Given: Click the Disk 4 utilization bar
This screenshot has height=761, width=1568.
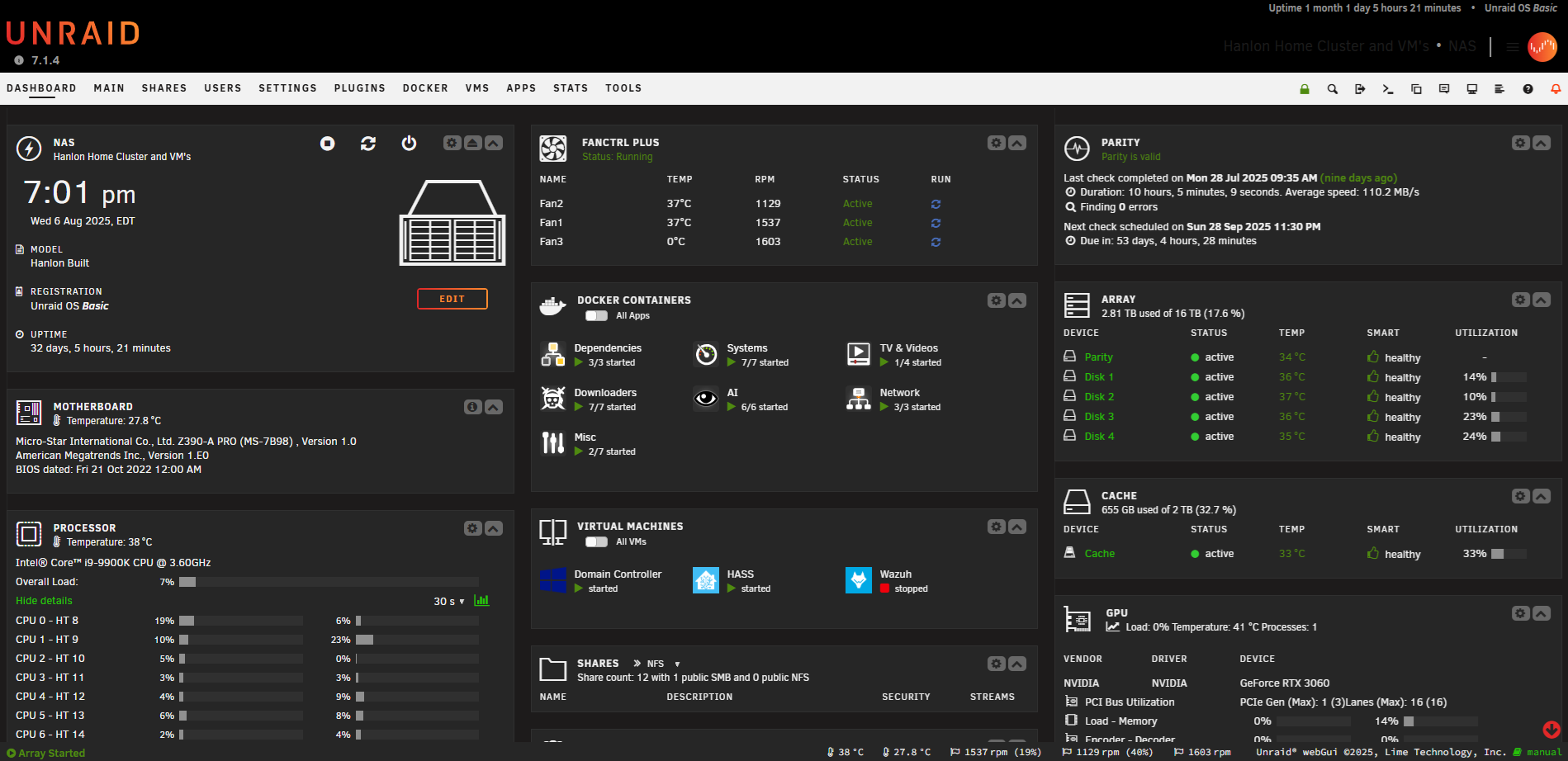Looking at the screenshot, I should (1509, 437).
